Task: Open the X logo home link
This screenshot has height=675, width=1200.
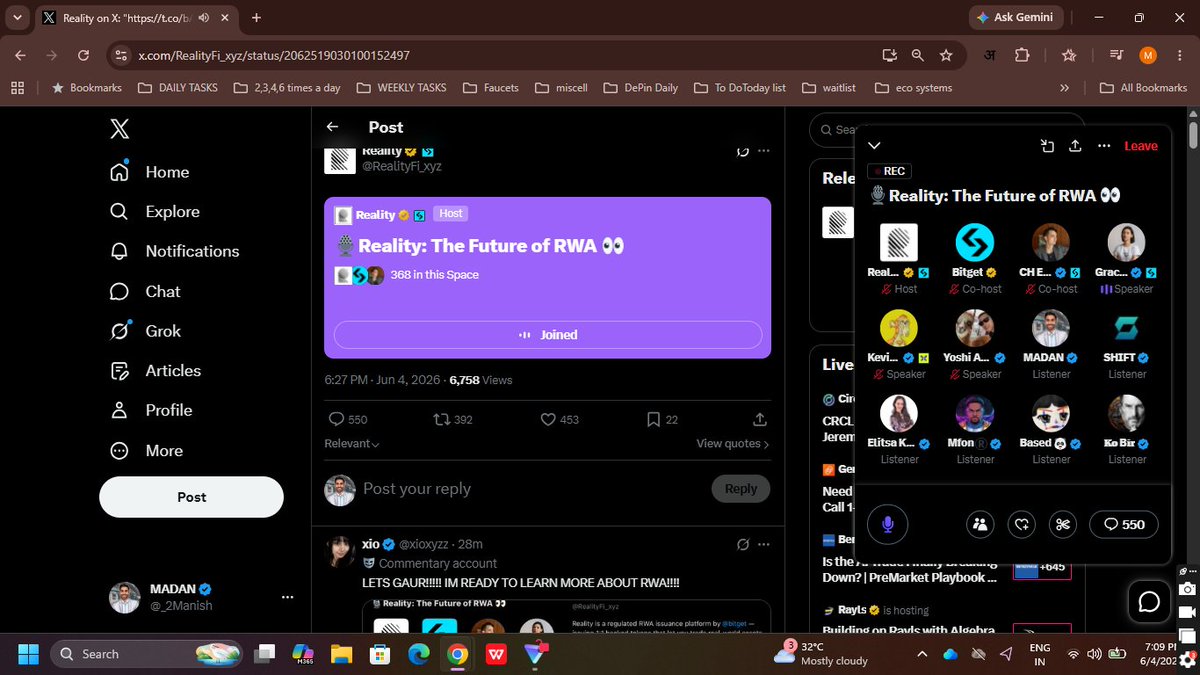Action: point(120,129)
